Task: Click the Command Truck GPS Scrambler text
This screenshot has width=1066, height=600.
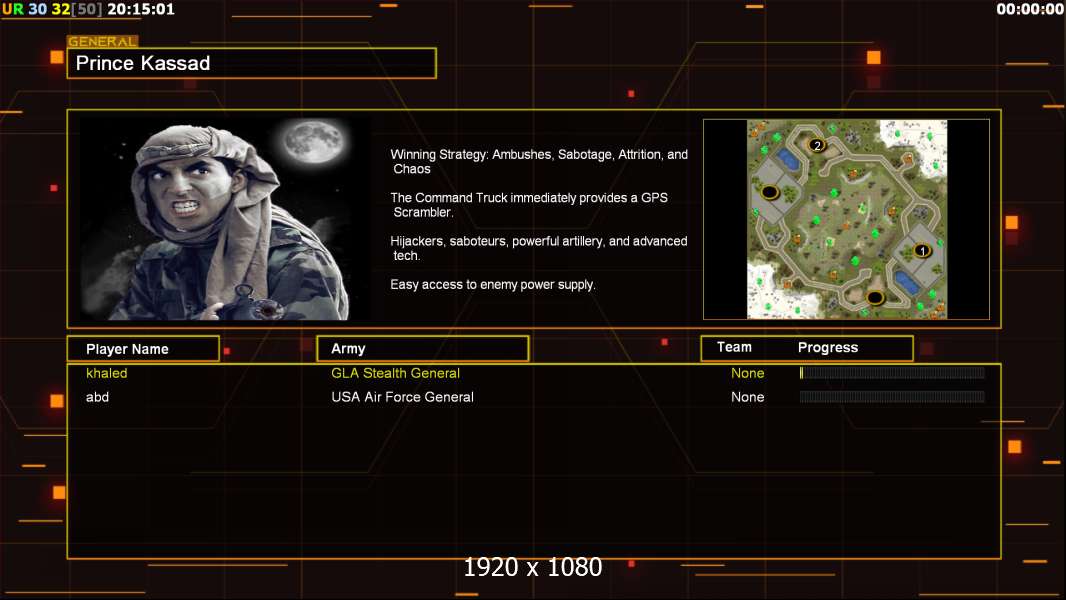Action: pyautogui.click(x=529, y=205)
